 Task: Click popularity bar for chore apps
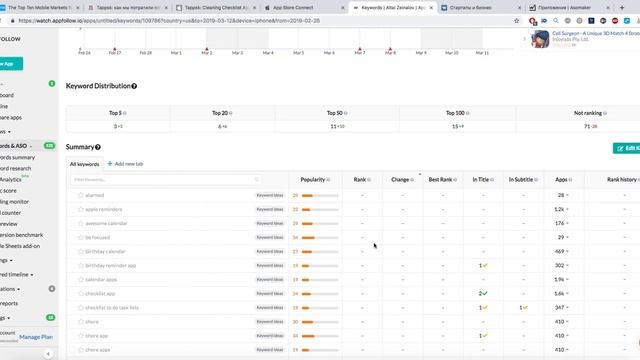(x=320, y=350)
